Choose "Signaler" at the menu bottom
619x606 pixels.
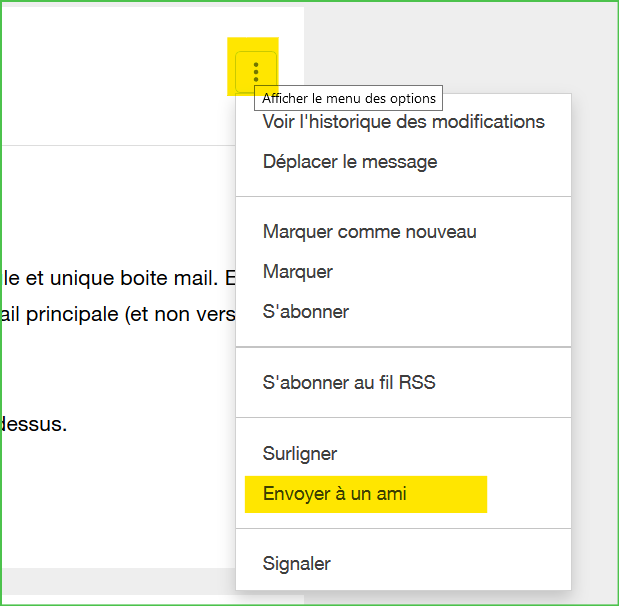[297, 564]
